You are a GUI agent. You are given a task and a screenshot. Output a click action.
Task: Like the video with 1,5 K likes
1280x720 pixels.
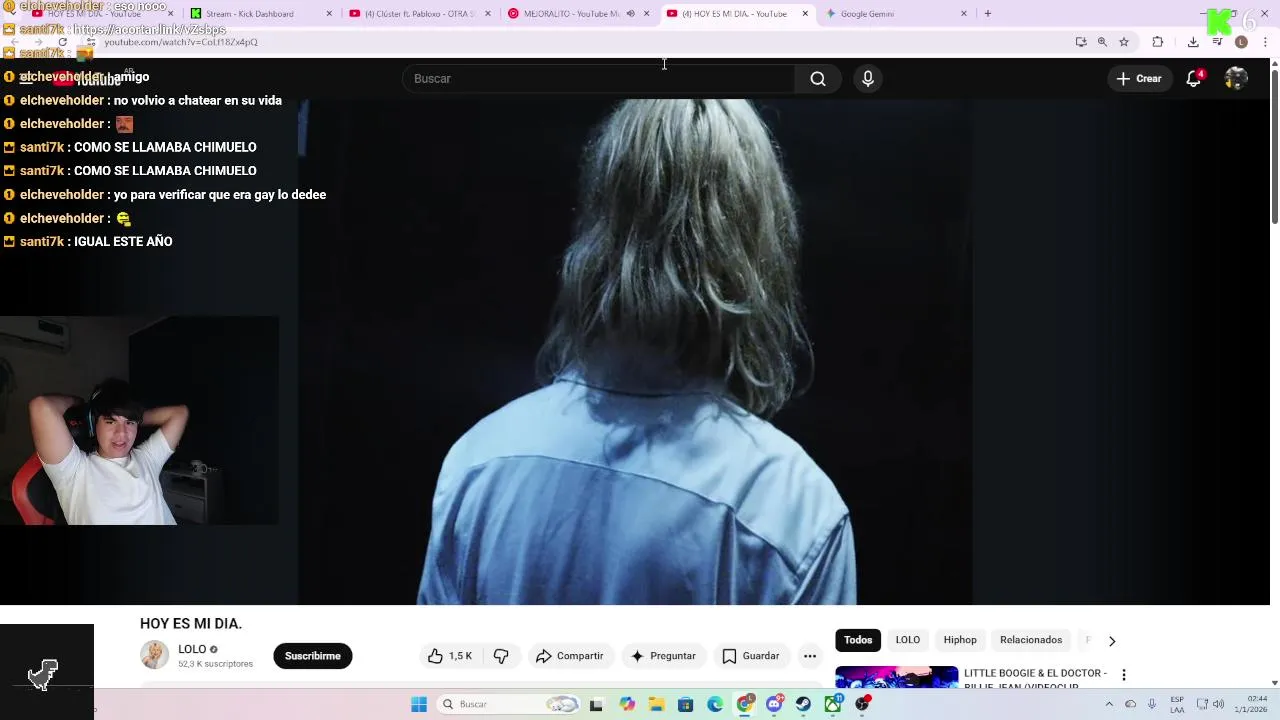pyautogui.click(x=450, y=656)
